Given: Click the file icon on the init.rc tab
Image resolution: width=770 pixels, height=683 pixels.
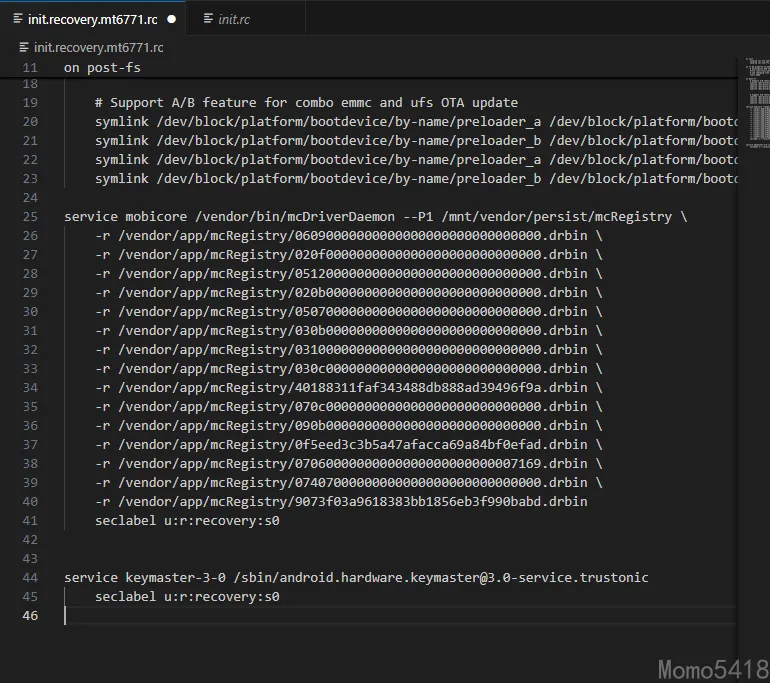Looking at the screenshot, I should coord(208,18).
